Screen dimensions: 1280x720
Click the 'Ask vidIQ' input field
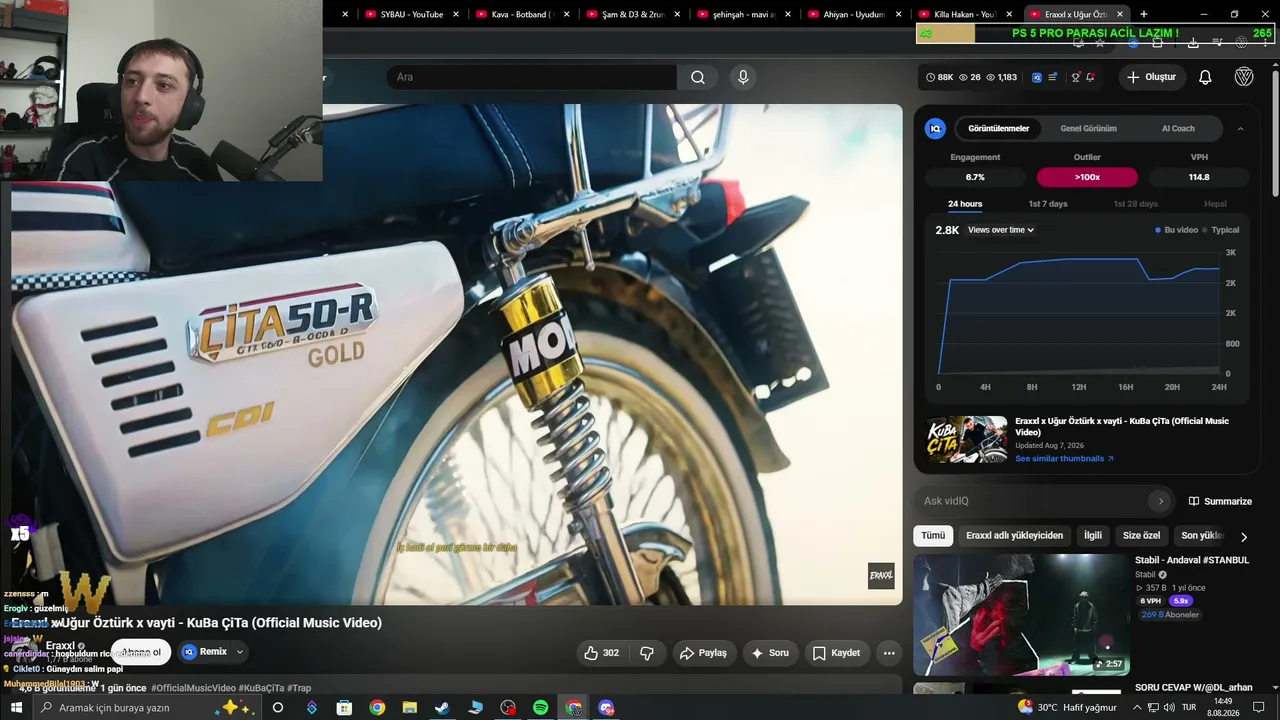[1045, 501]
